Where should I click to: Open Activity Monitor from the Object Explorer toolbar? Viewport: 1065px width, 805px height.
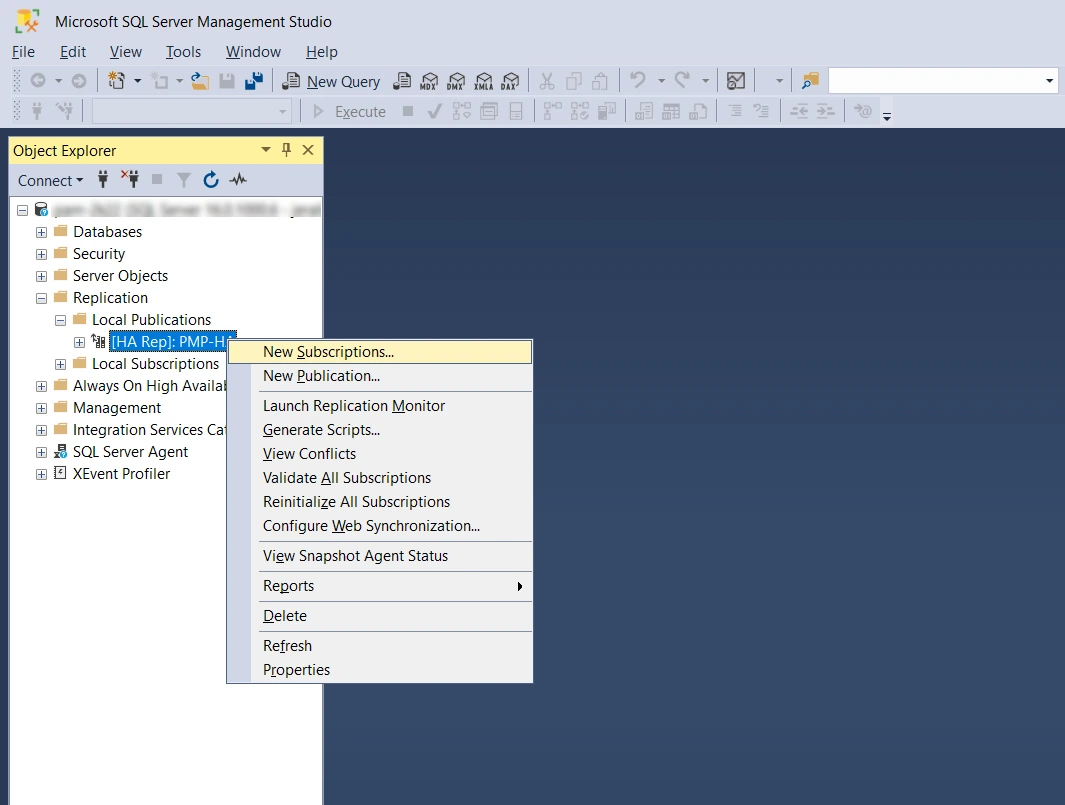coord(238,180)
